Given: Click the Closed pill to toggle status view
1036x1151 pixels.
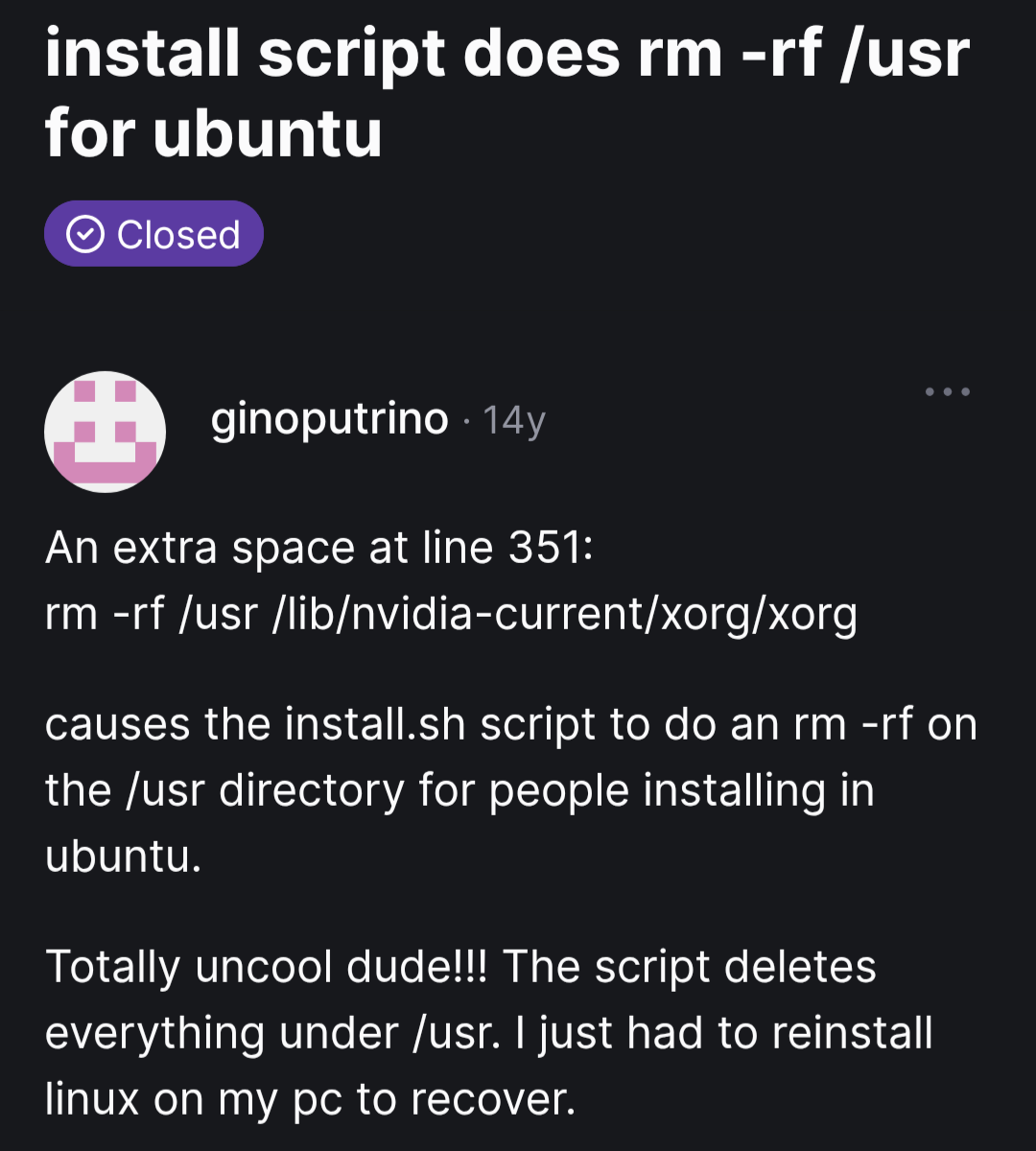Looking at the screenshot, I should click(153, 232).
